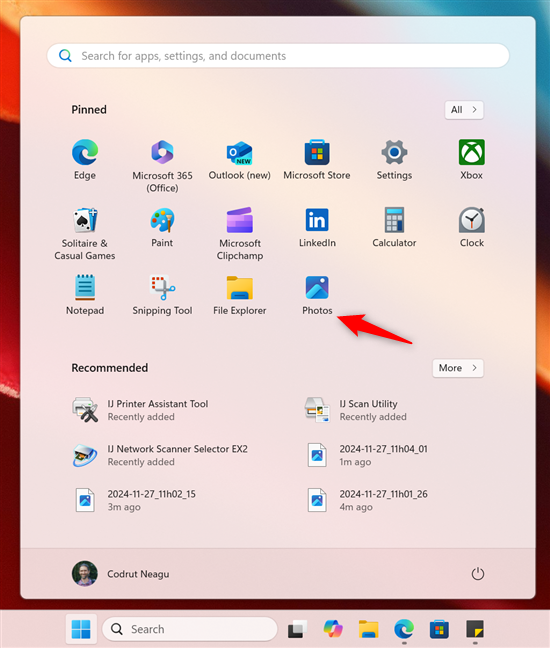This screenshot has height=648, width=550.
Task: Open File Explorer on the taskbar
Action: point(369,629)
